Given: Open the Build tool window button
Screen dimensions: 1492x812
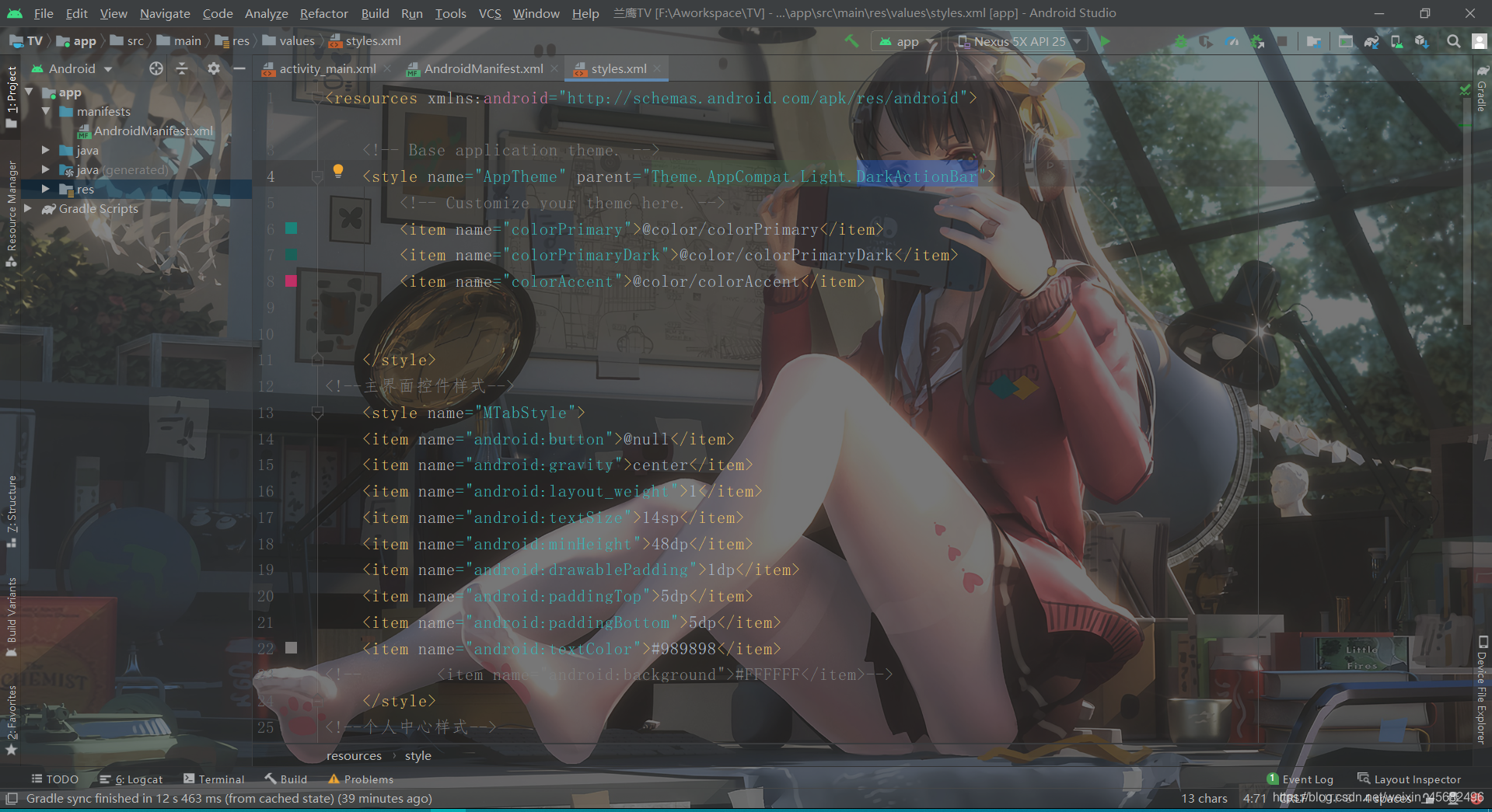Looking at the screenshot, I should 285,779.
